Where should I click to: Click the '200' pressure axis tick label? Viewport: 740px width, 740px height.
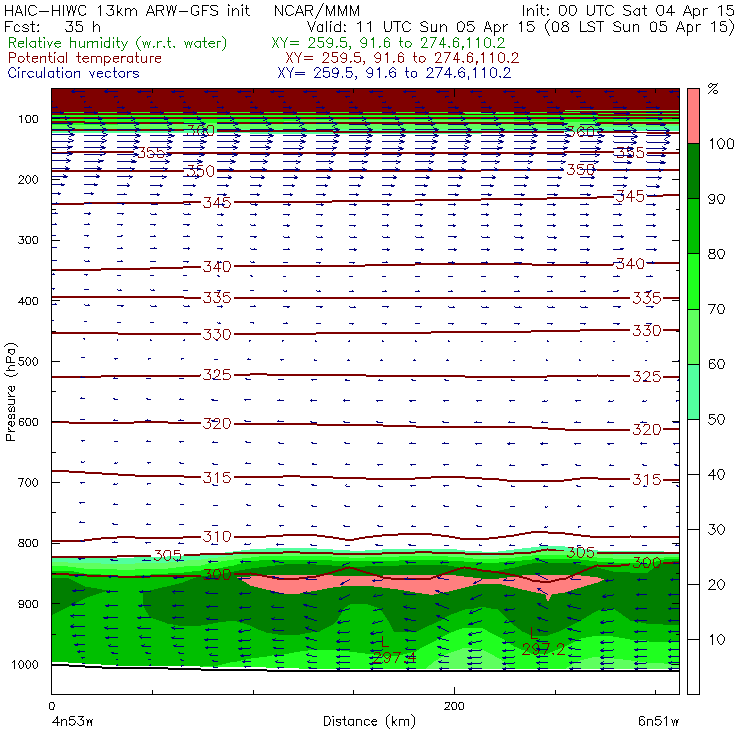coord(28,179)
